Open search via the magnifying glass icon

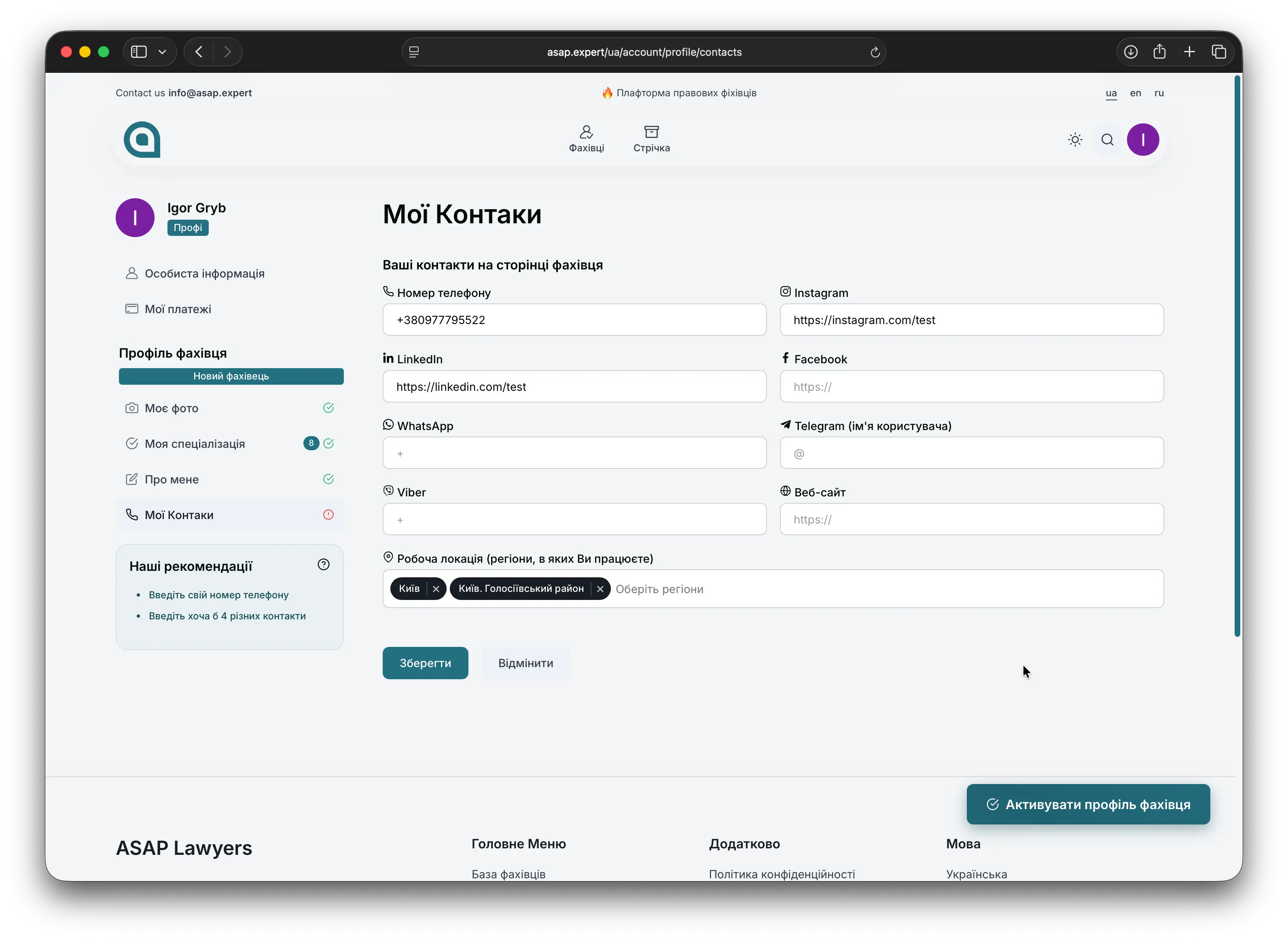[x=1107, y=139]
